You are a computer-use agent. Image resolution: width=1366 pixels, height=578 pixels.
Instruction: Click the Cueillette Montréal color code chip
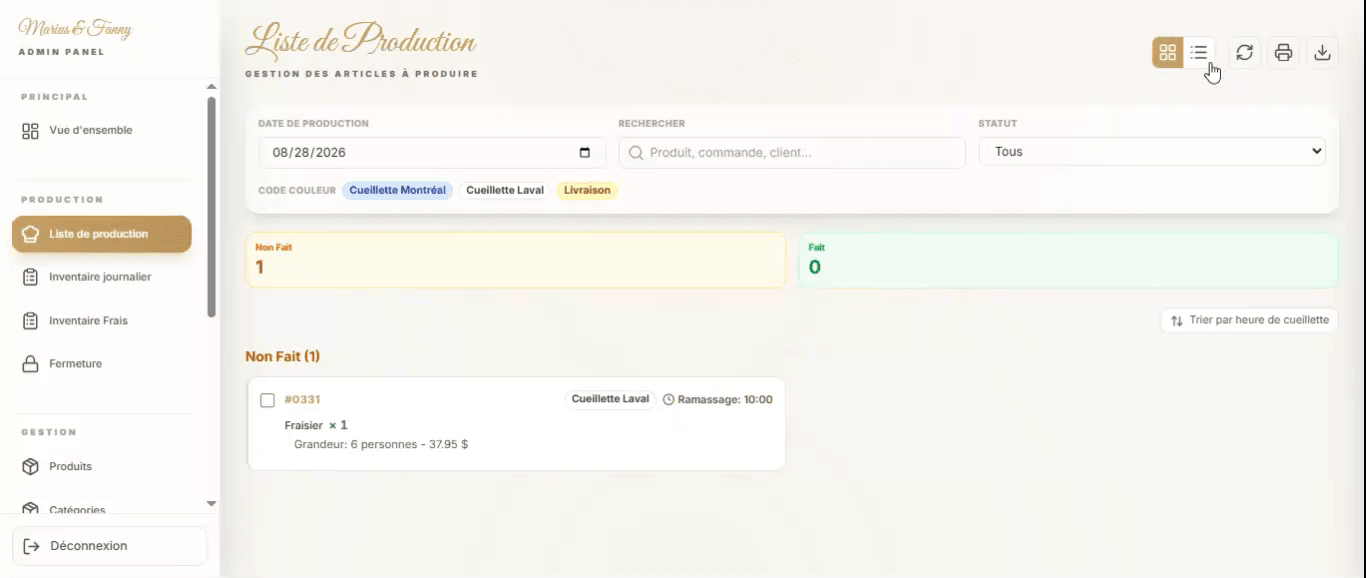(397, 190)
